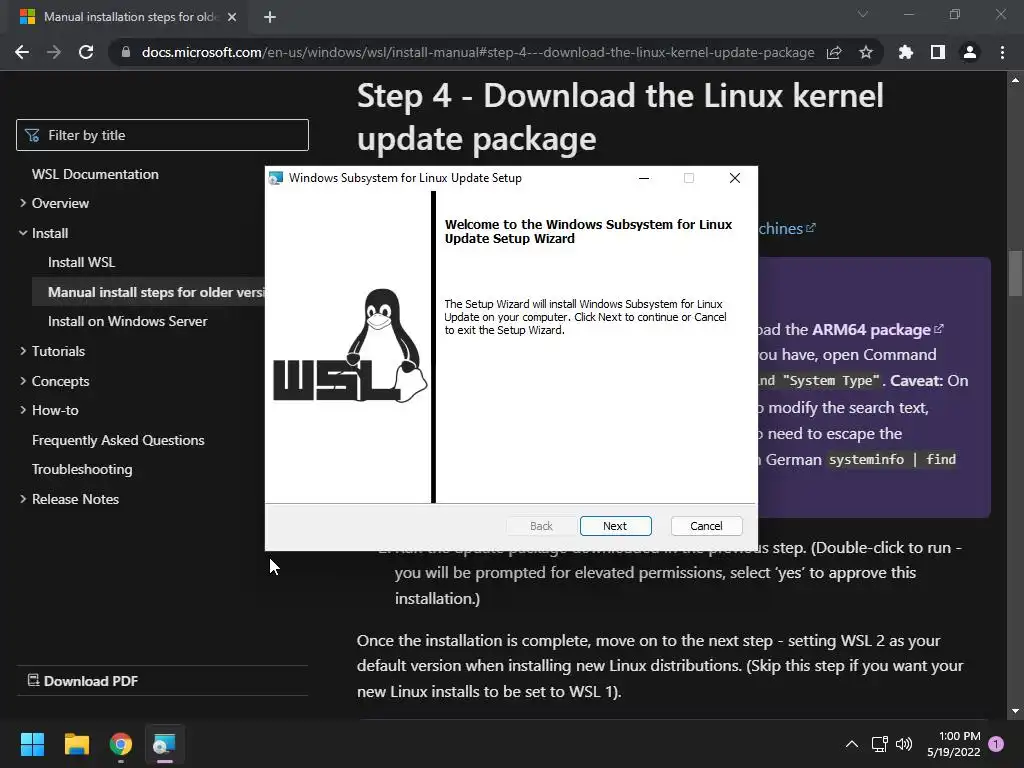Click the page vertical scrollbar thumb
Image resolution: width=1024 pixels, height=768 pixels.
(x=1015, y=273)
